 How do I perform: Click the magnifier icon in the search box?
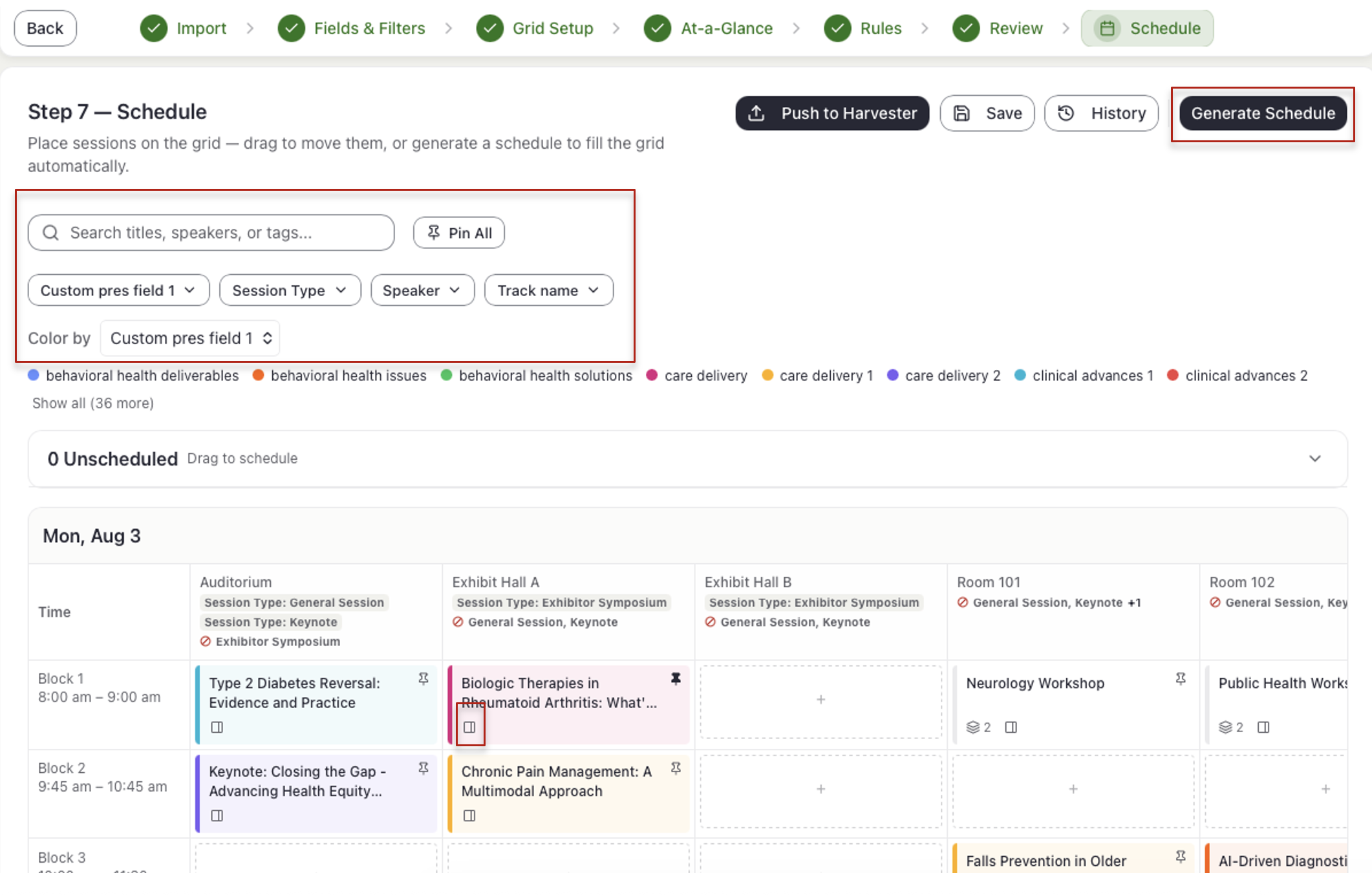tap(50, 233)
